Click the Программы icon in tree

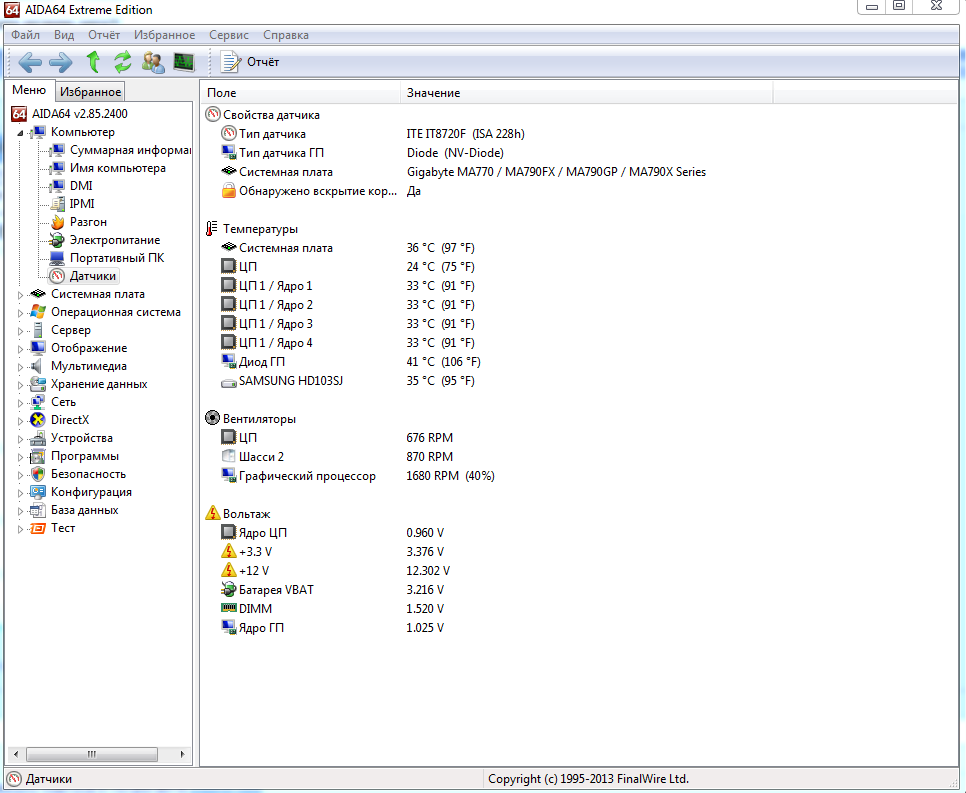[x=38, y=456]
